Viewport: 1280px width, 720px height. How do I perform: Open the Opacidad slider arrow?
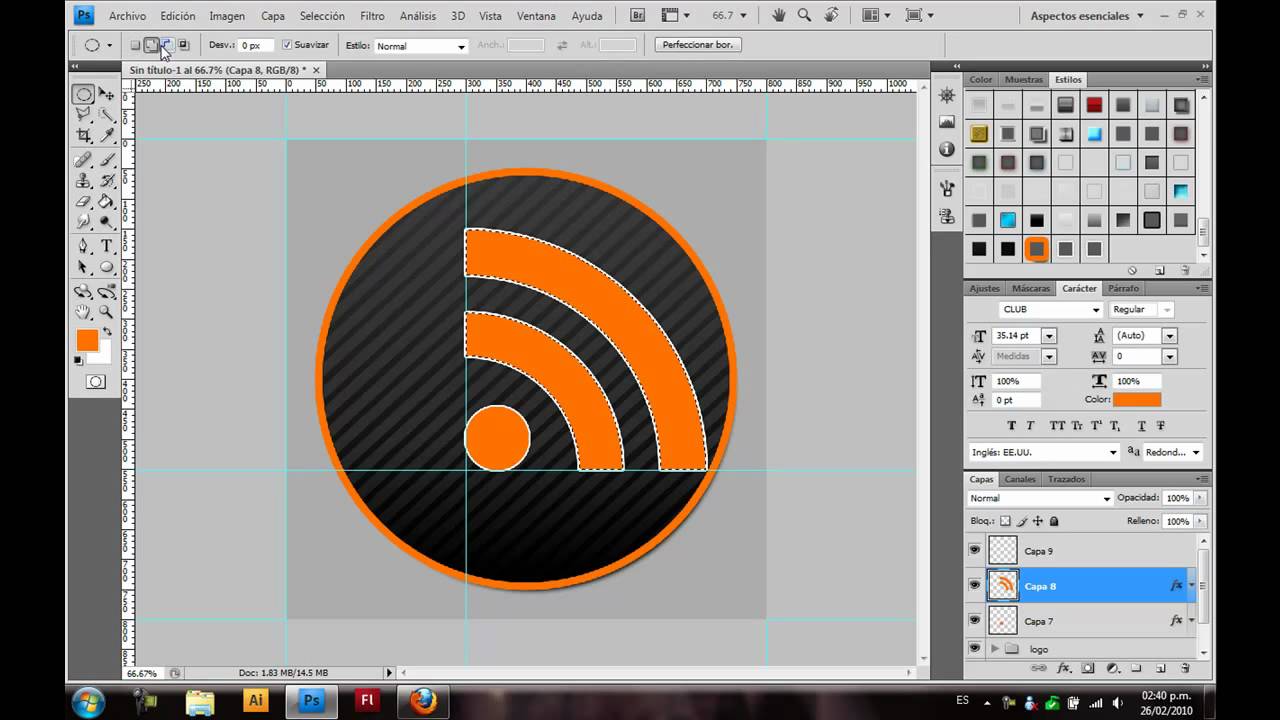tap(1199, 498)
